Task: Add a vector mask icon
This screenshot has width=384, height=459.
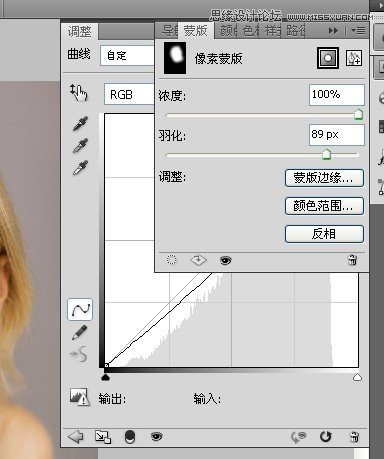Action: click(354, 58)
